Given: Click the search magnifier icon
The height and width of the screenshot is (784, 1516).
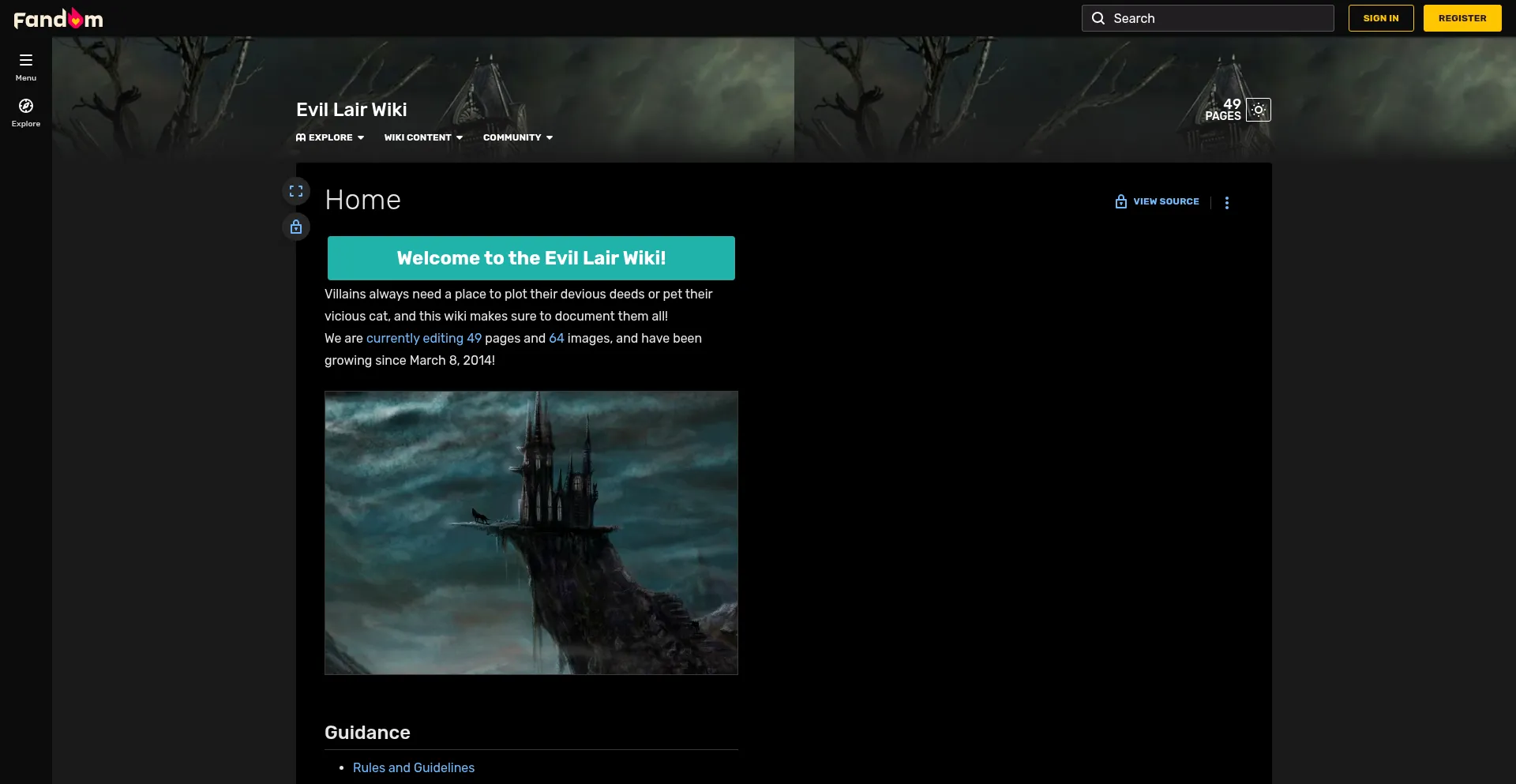Looking at the screenshot, I should click(1098, 18).
